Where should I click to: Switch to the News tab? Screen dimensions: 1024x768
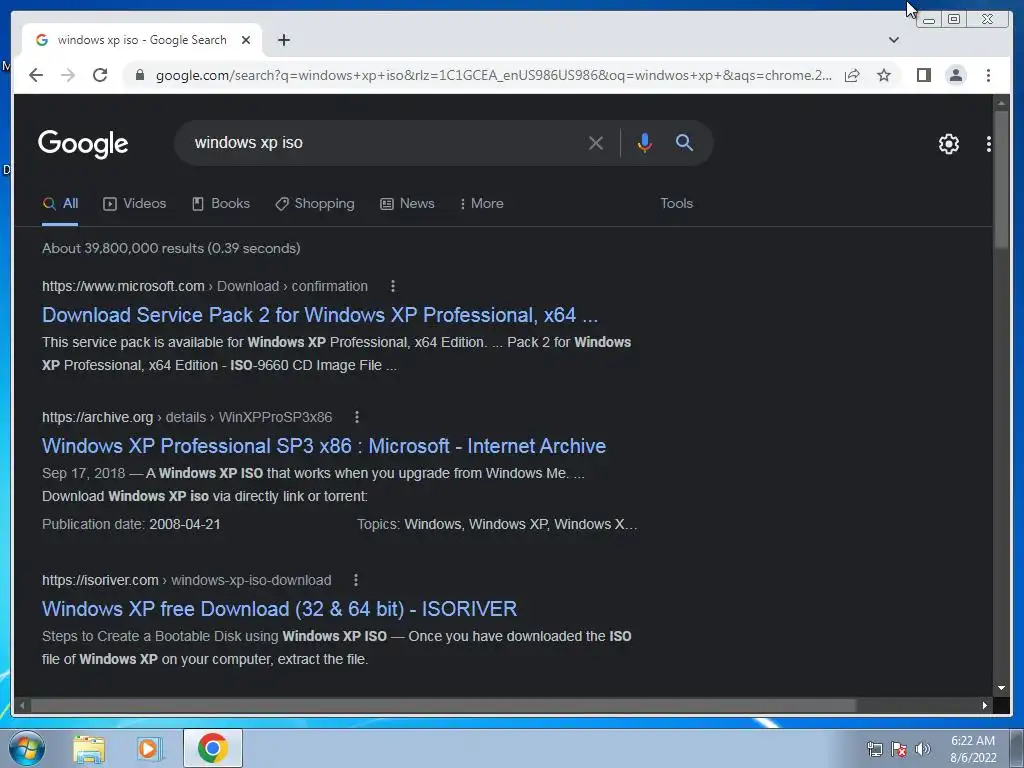pos(408,203)
